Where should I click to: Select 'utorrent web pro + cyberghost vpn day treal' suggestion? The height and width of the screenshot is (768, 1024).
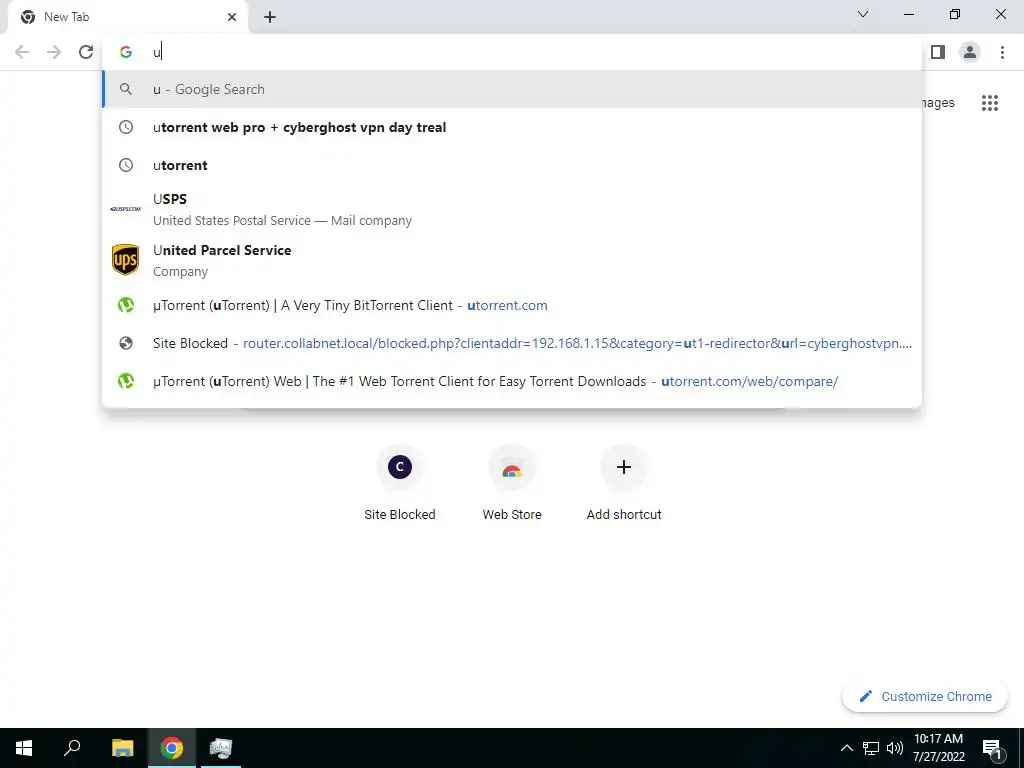(x=512, y=127)
